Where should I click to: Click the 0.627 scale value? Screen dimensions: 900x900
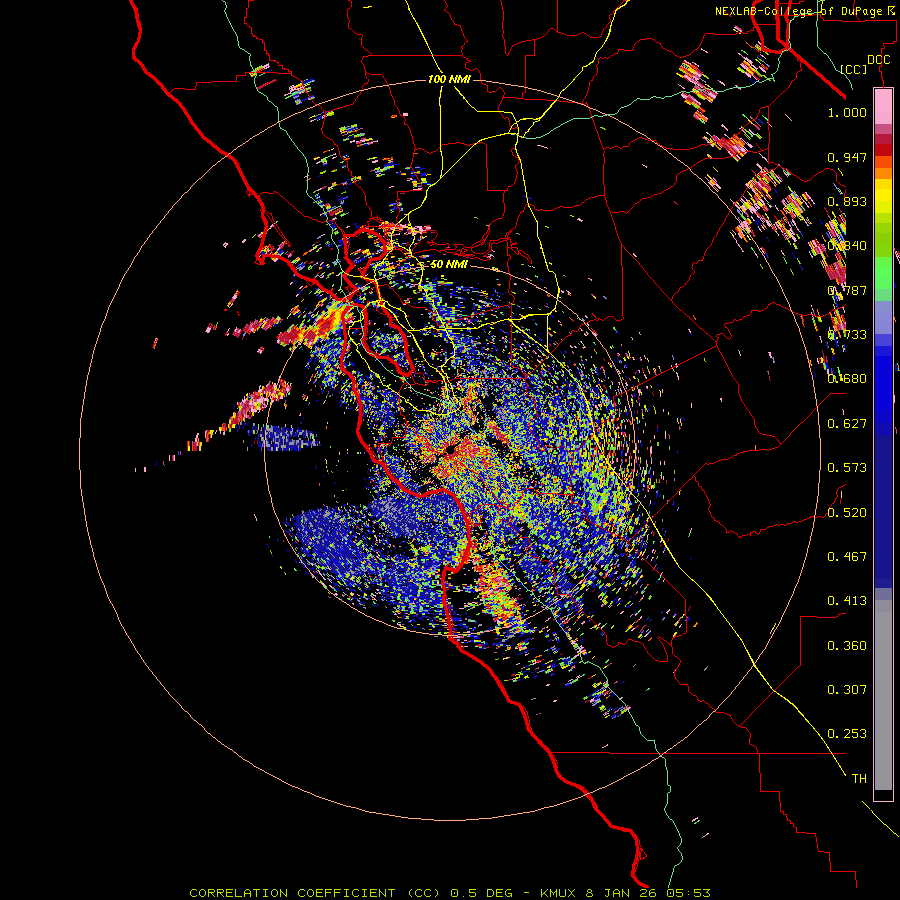(x=847, y=424)
